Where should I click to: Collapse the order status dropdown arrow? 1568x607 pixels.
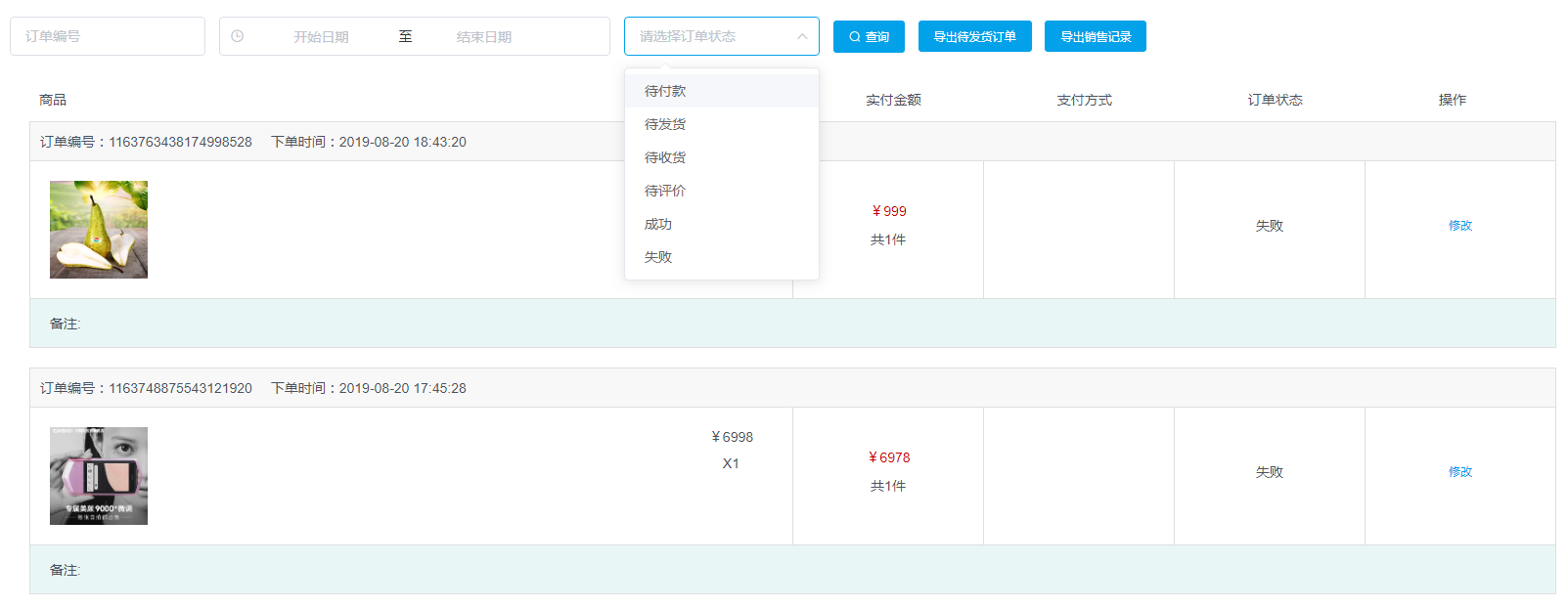pyautogui.click(x=802, y=36)
